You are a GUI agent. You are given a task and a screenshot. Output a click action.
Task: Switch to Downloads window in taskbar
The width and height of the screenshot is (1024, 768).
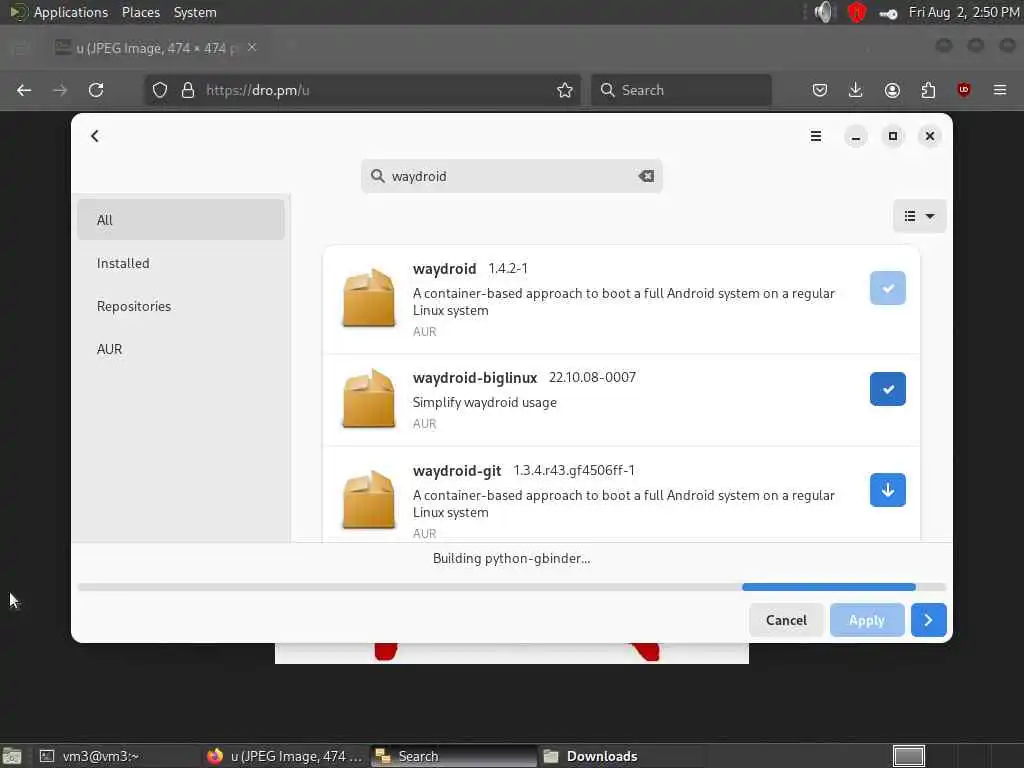(622, 756)
